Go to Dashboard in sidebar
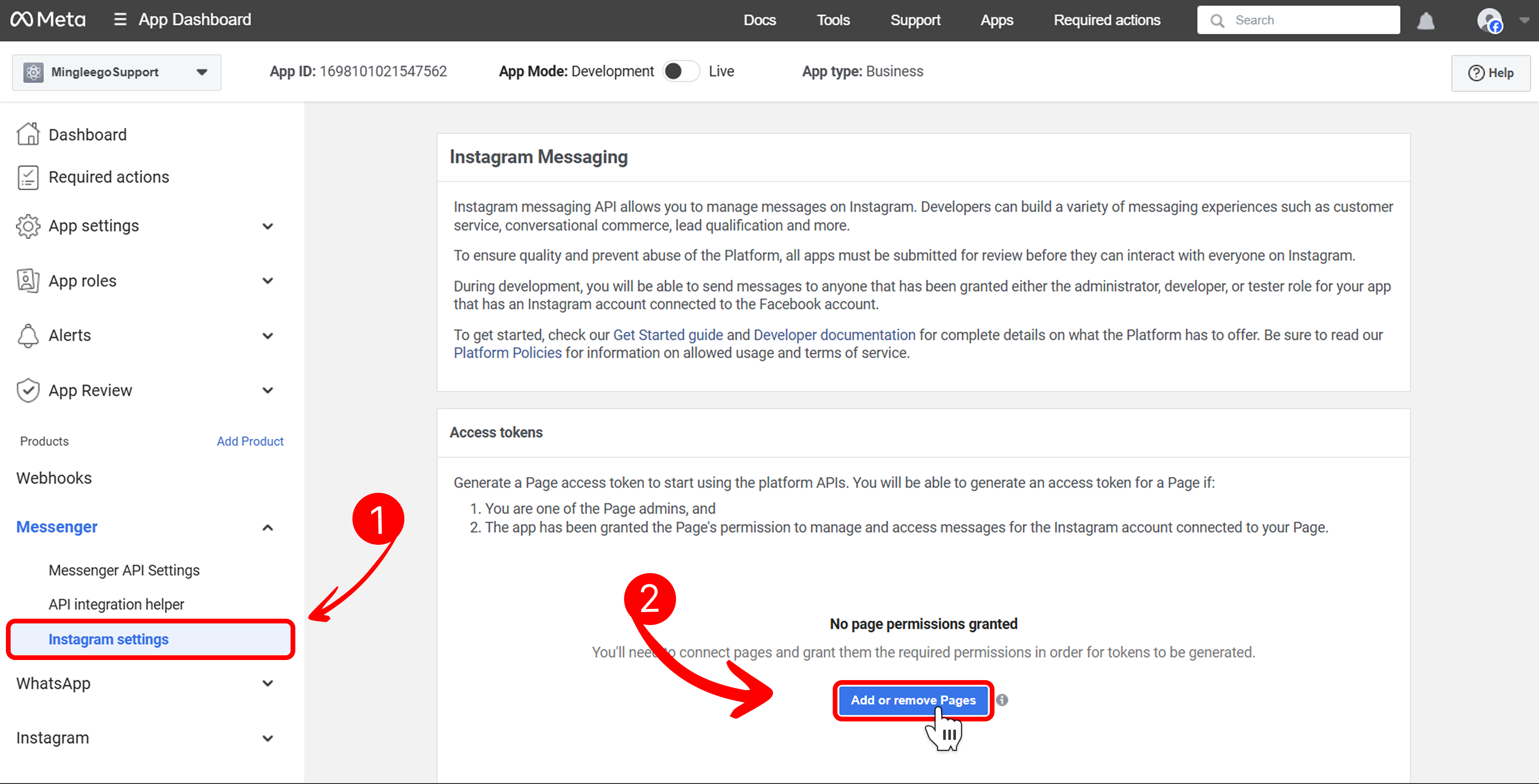 point(87,134)
